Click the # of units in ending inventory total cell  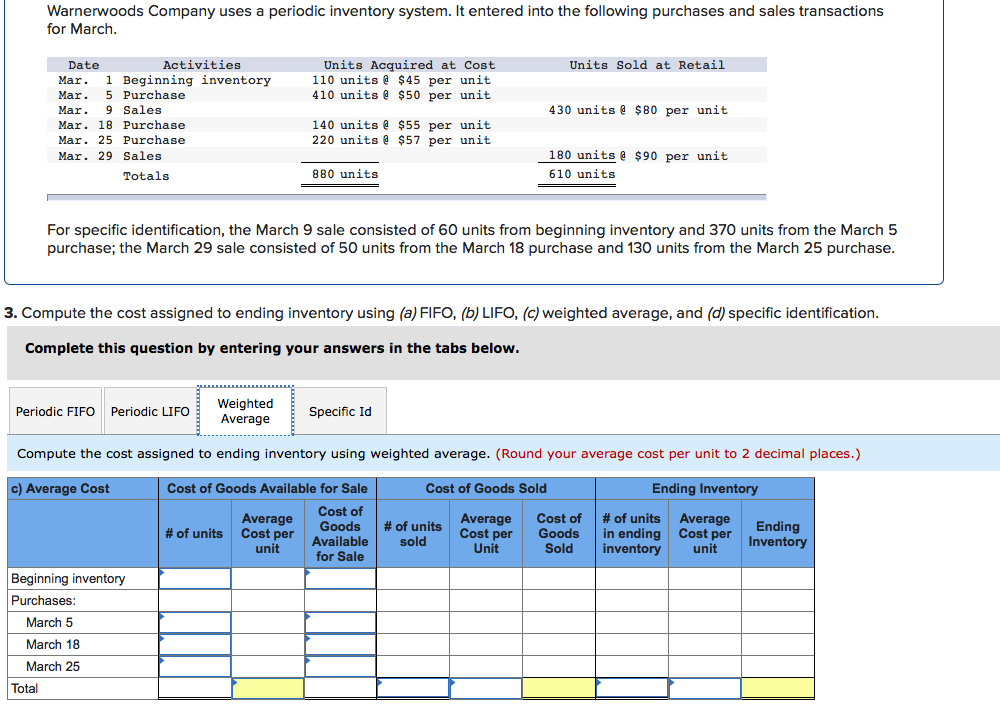(632, 688)
